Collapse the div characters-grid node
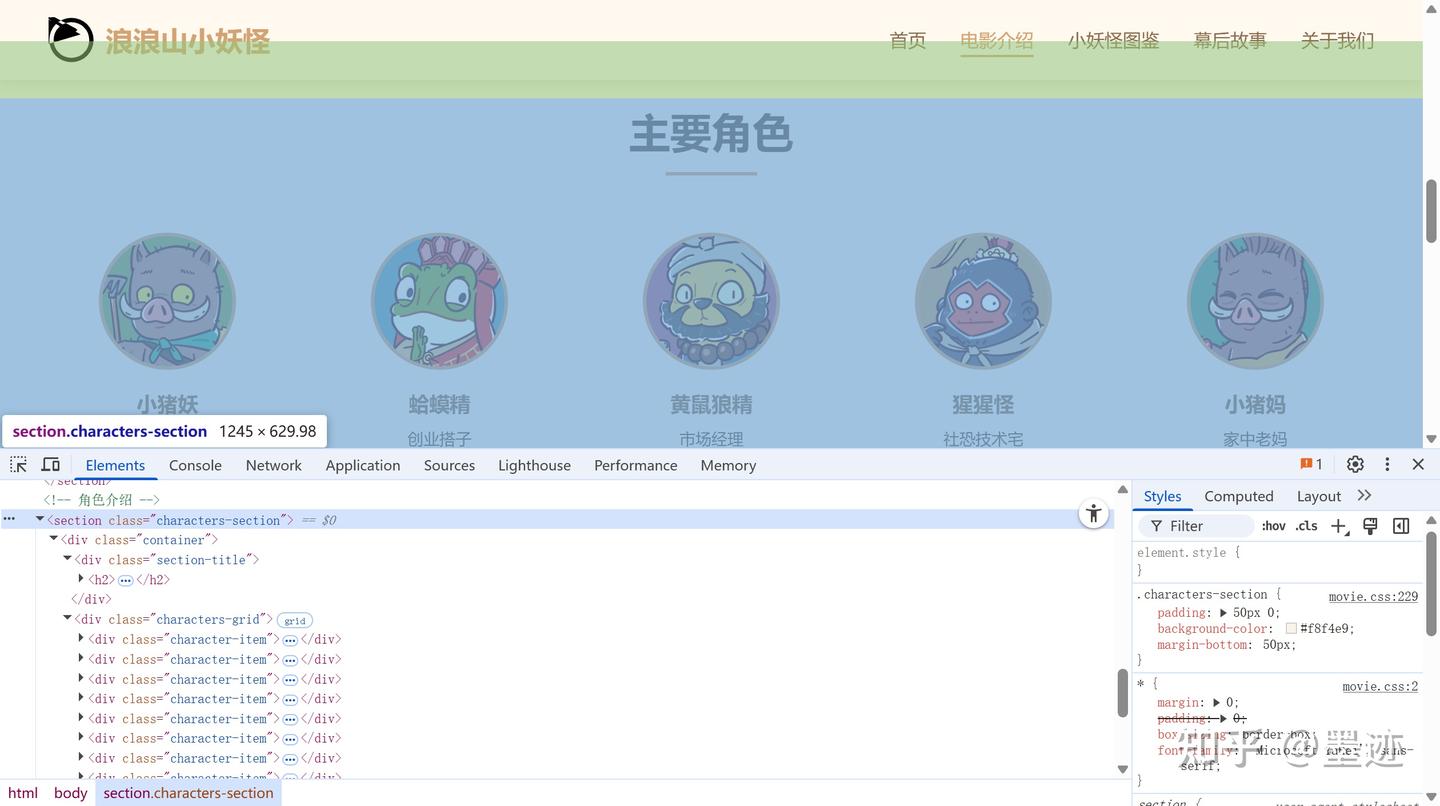1440x806 pixels. 67,619
